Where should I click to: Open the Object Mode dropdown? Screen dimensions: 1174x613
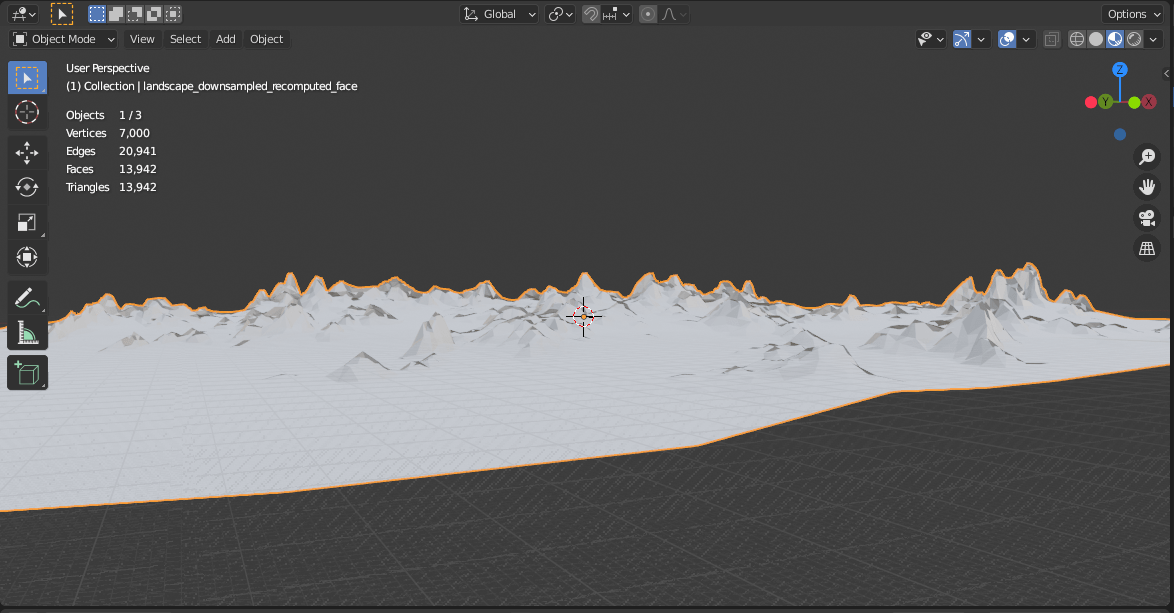point(62,39)
